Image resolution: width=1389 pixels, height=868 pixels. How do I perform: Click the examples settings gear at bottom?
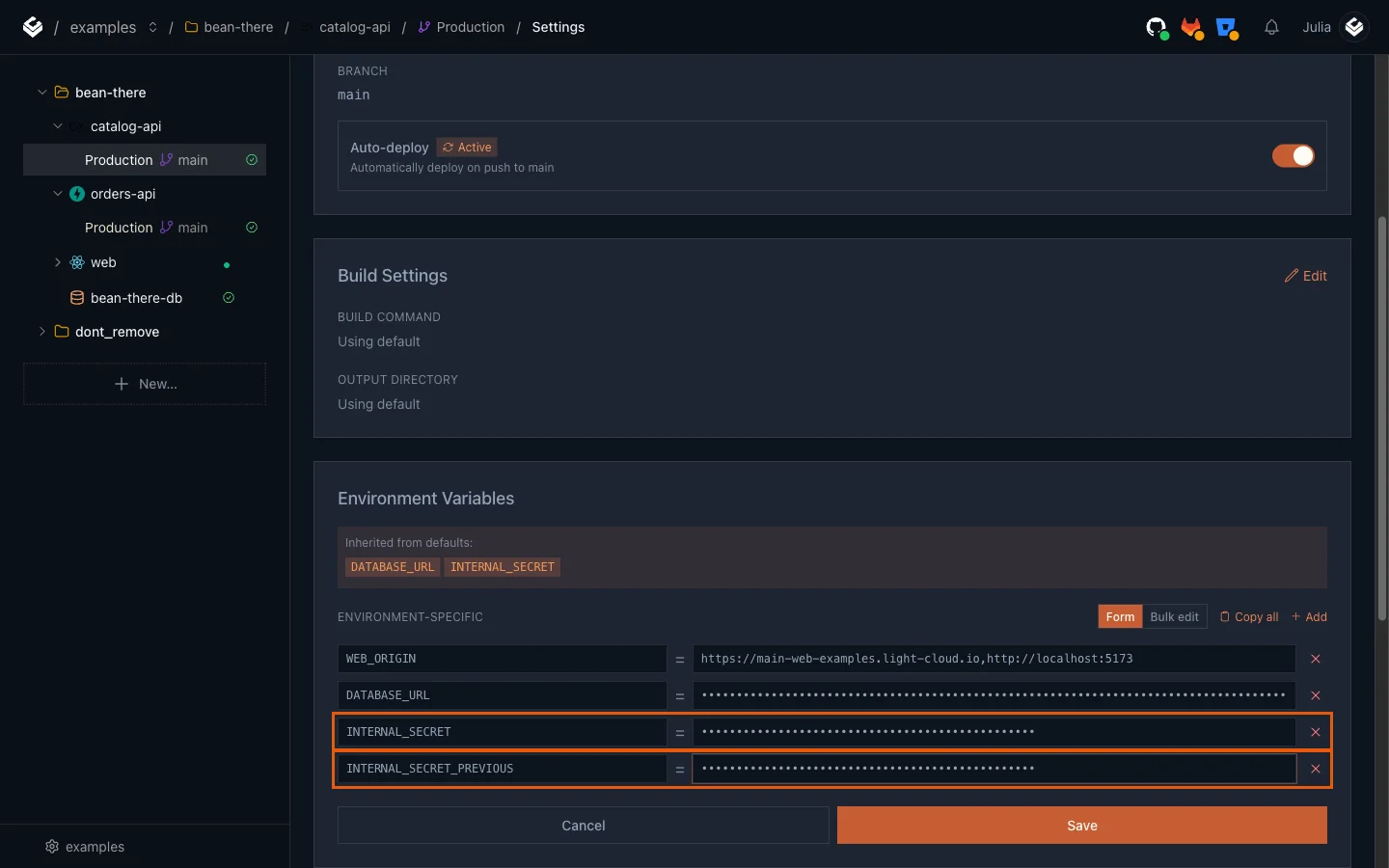52,847
